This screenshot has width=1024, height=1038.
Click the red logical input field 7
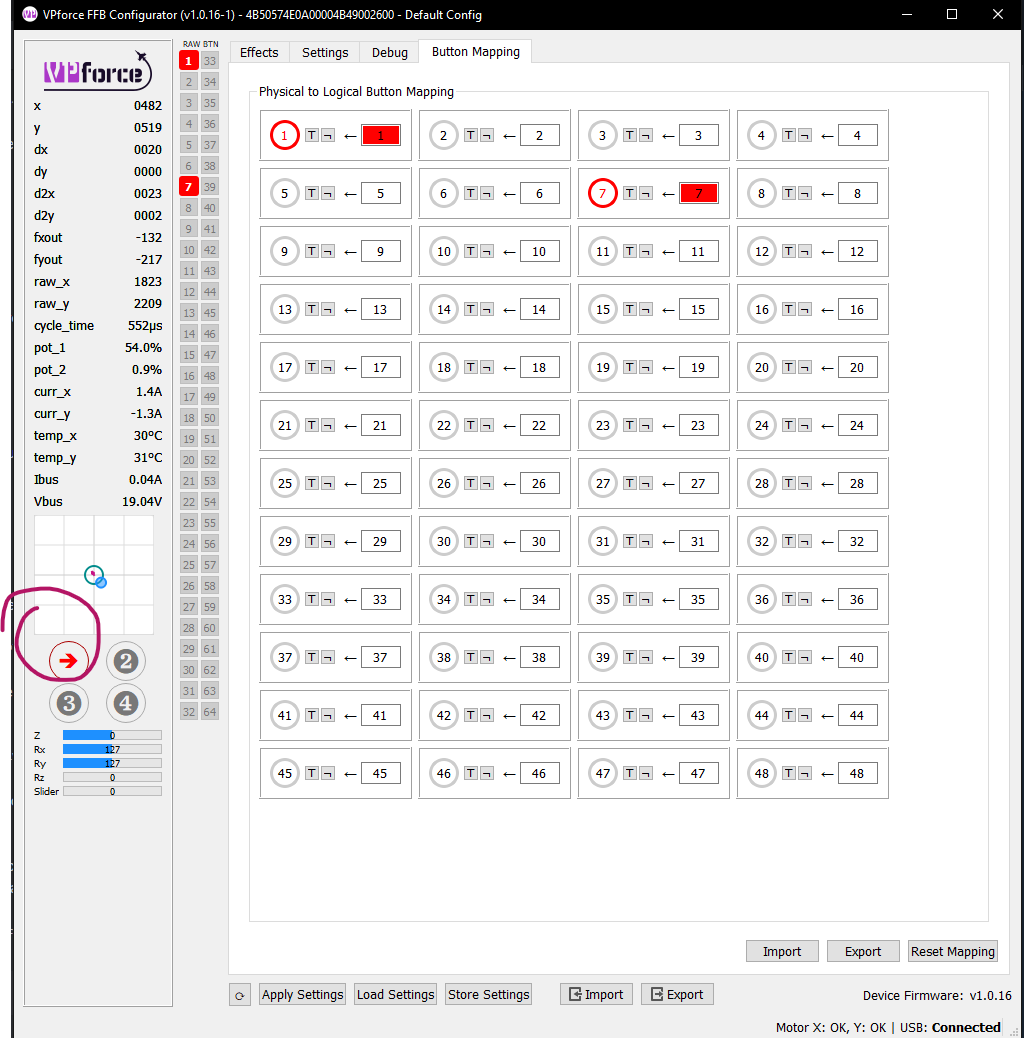[x=698, y=193]
